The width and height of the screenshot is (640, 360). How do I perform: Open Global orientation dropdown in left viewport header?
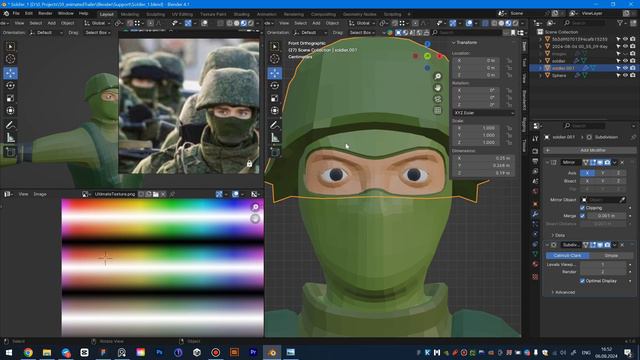coord(96,23)
